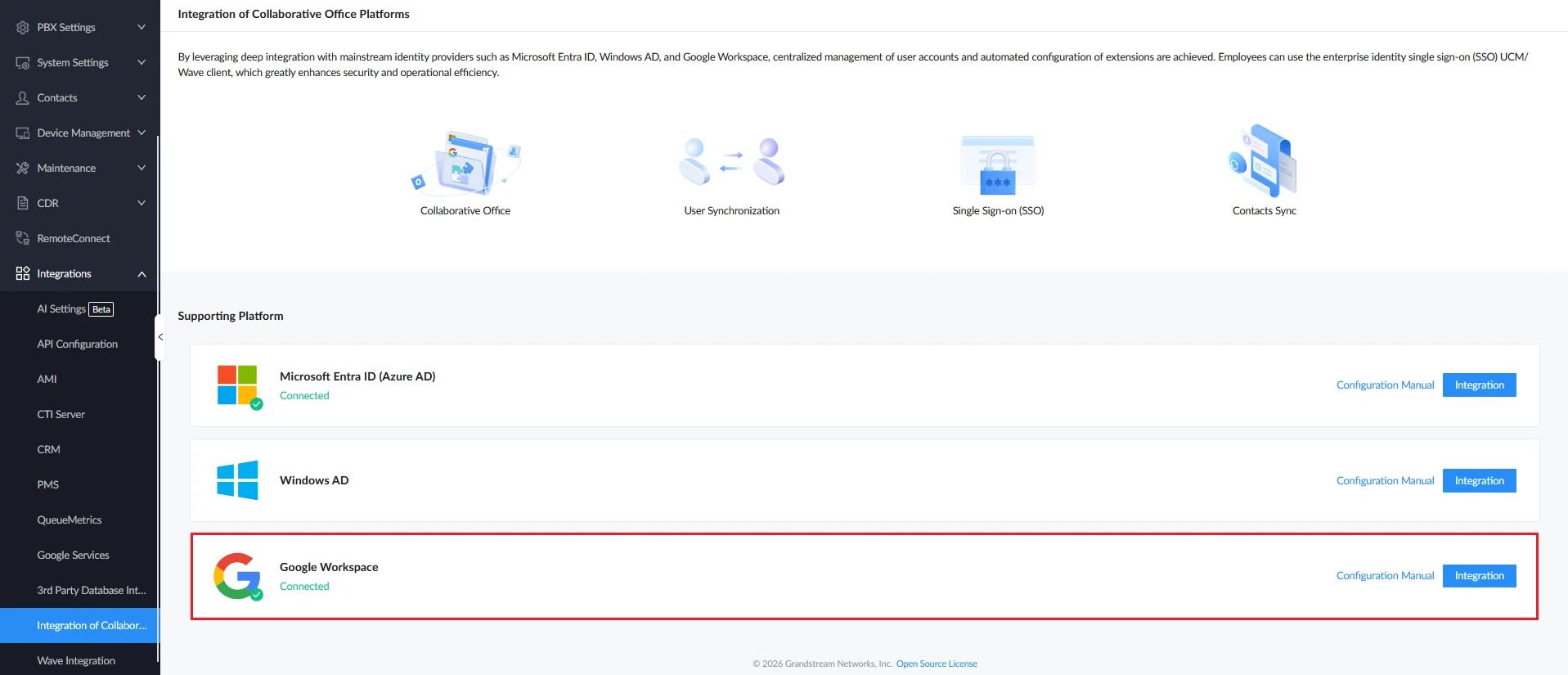The height and width of the screenshot is (675, 1568).
Task: Click the Connected status under Google Workspace
Action: [x=304, y=587]
